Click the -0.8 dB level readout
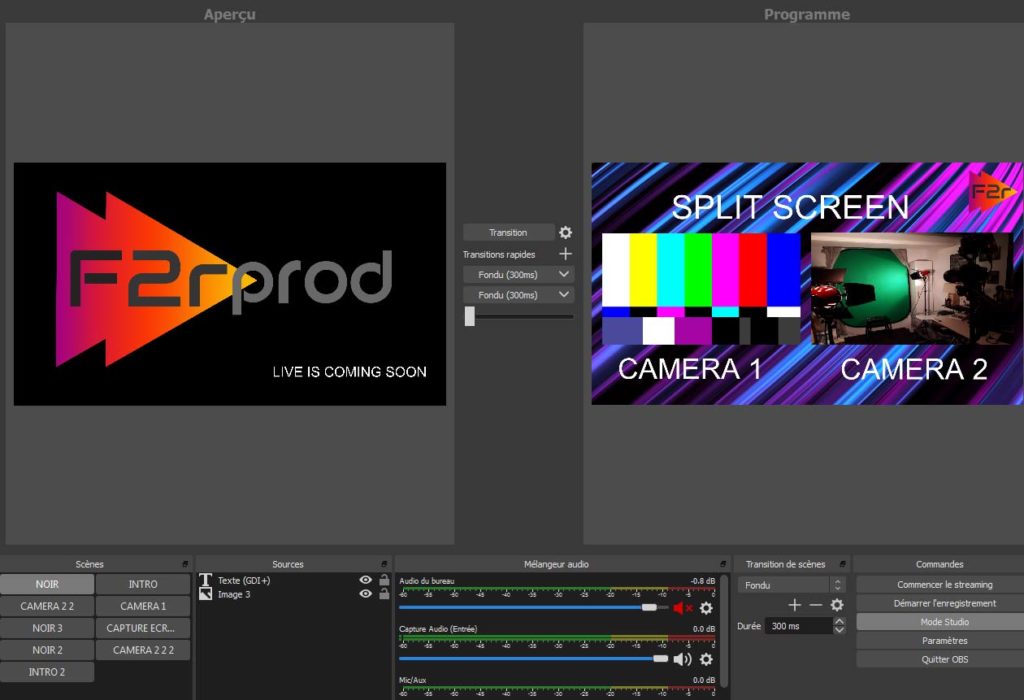The width and height of the screenshot is (1024, 700). 703,581
